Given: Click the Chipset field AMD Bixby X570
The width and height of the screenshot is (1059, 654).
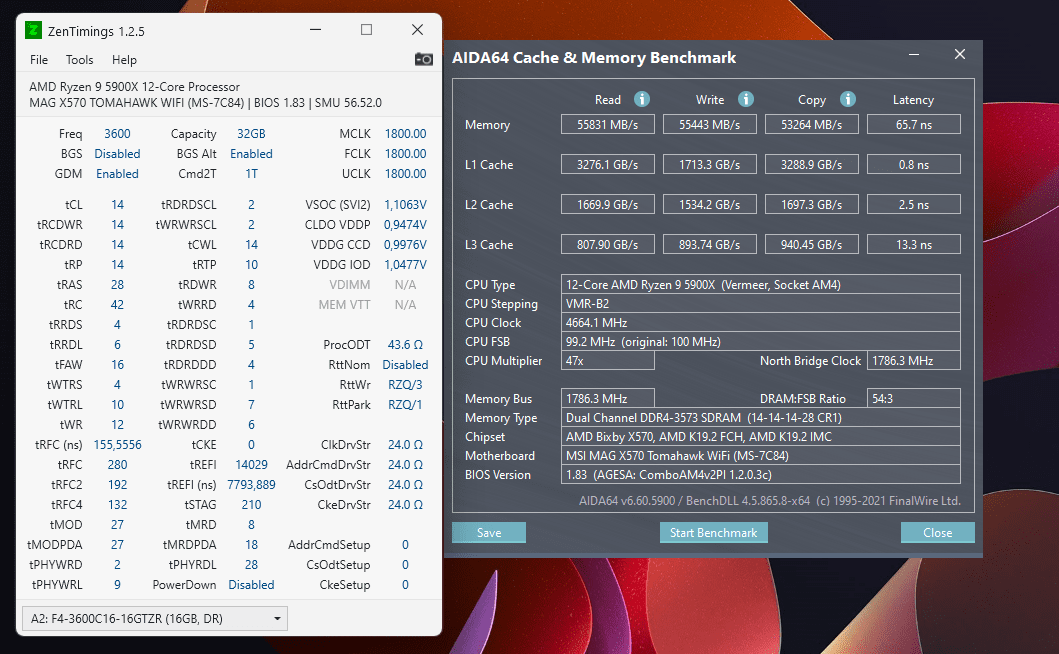Looking at the screenshot, I should (x=760, y=436).
